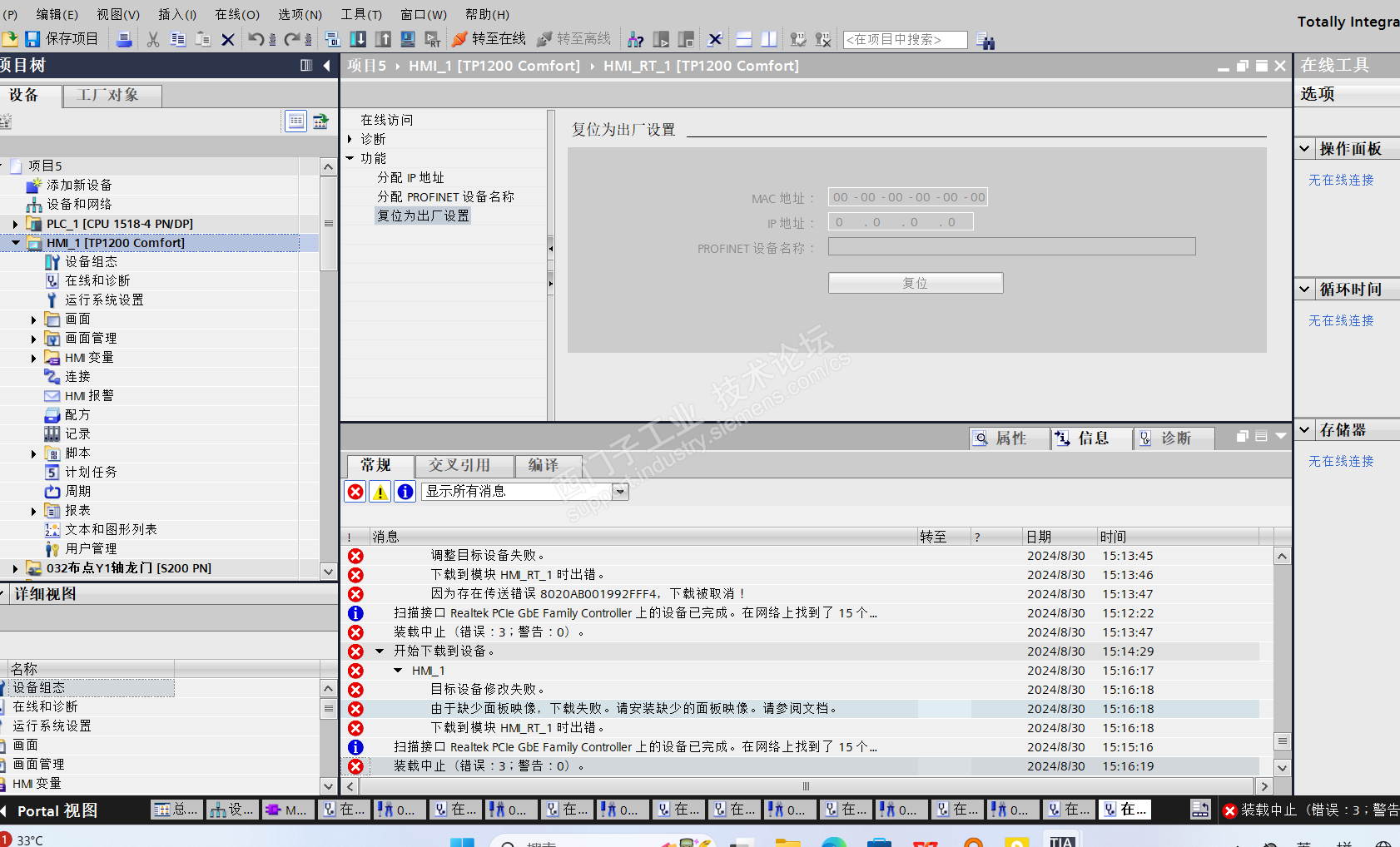The height and width of the screenshot is (847, 1400).
Task: Click Go online (转至在线) toolbar button
Action: coord(489,39)
